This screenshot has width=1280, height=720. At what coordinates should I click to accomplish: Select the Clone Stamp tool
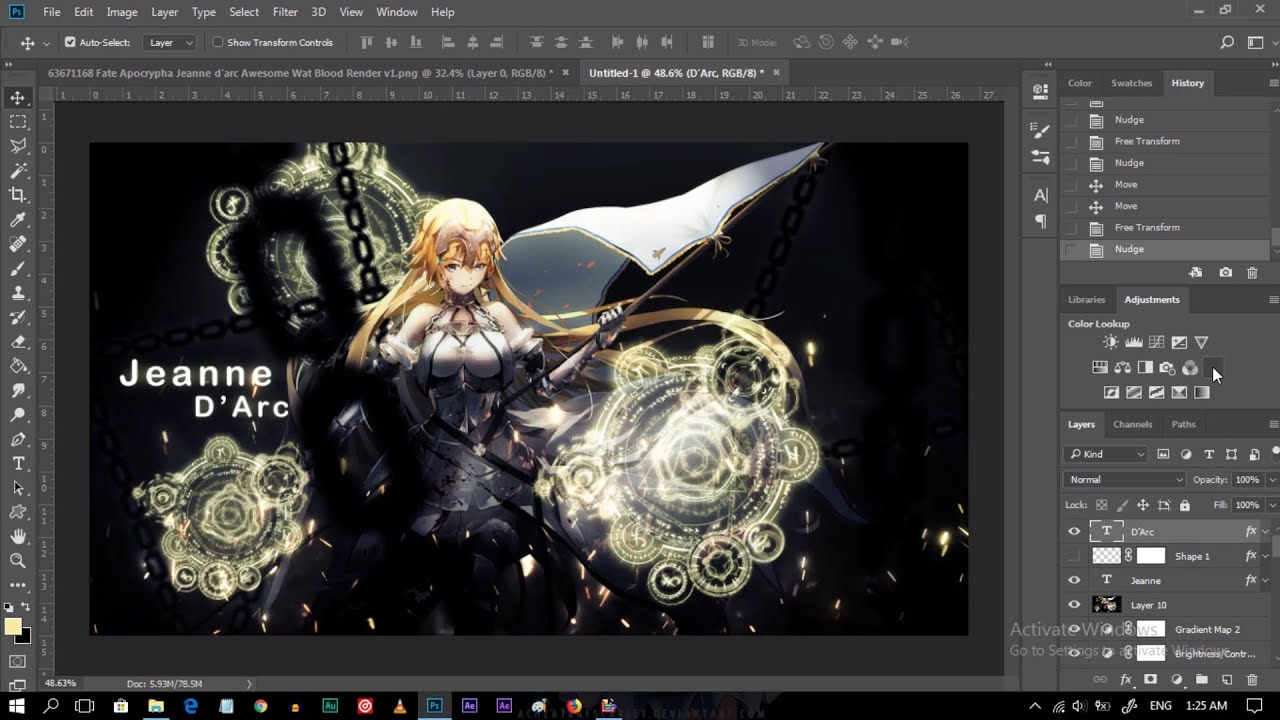pos(18,293)
